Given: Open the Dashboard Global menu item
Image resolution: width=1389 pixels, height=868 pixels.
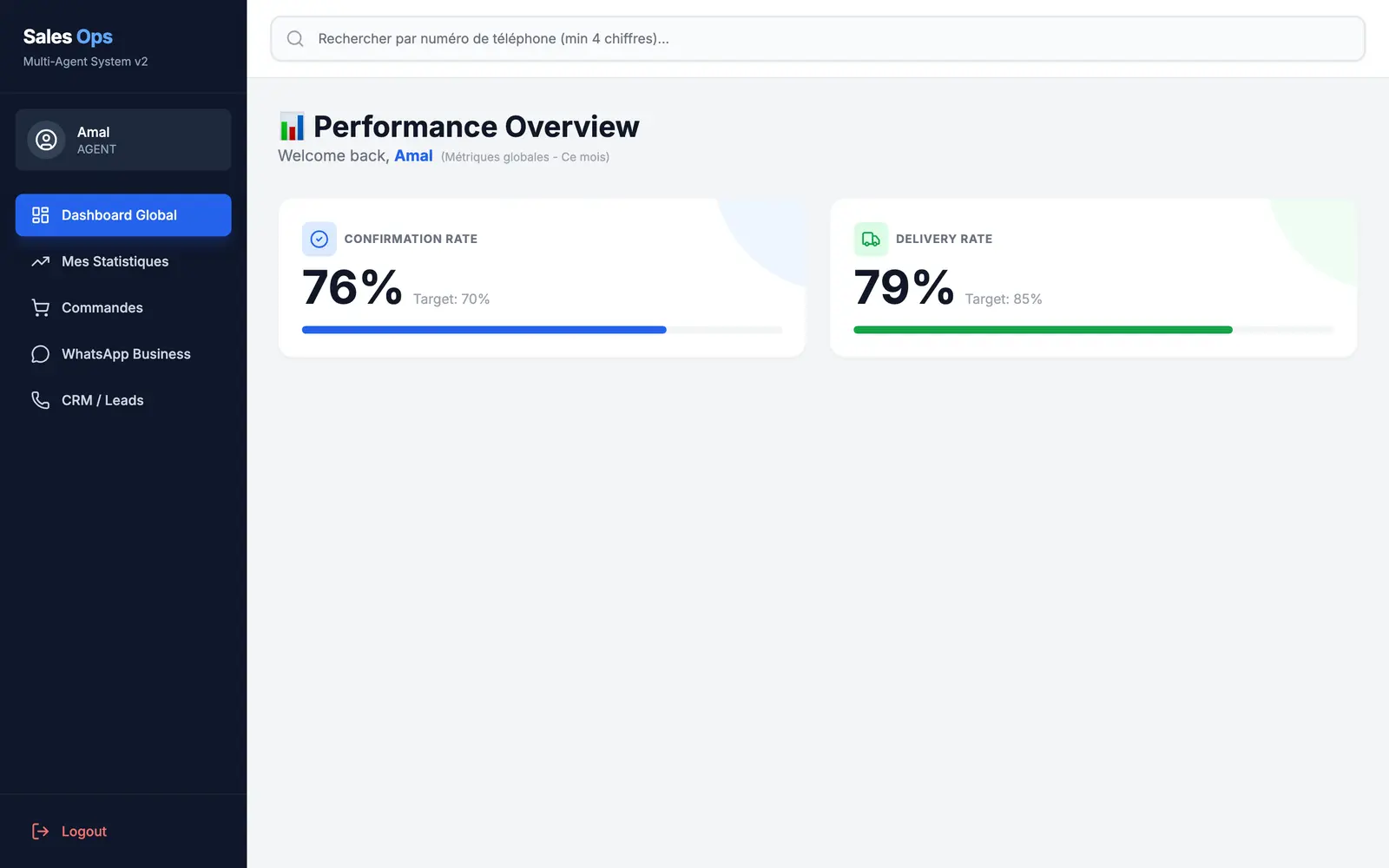Looking at the screenshot, I should [123, 215].
